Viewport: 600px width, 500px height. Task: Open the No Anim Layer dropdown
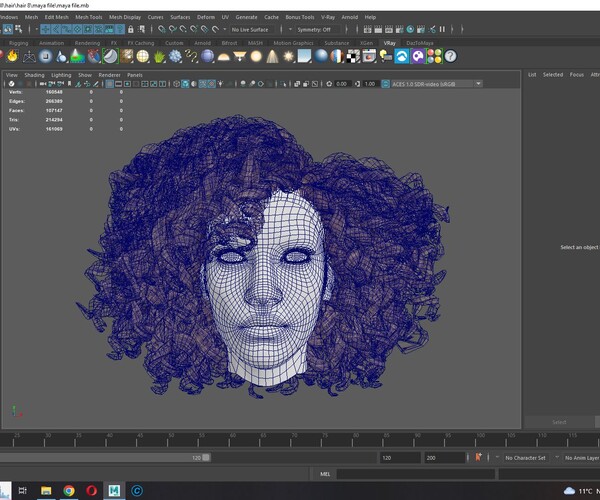[x=581, y=458]
